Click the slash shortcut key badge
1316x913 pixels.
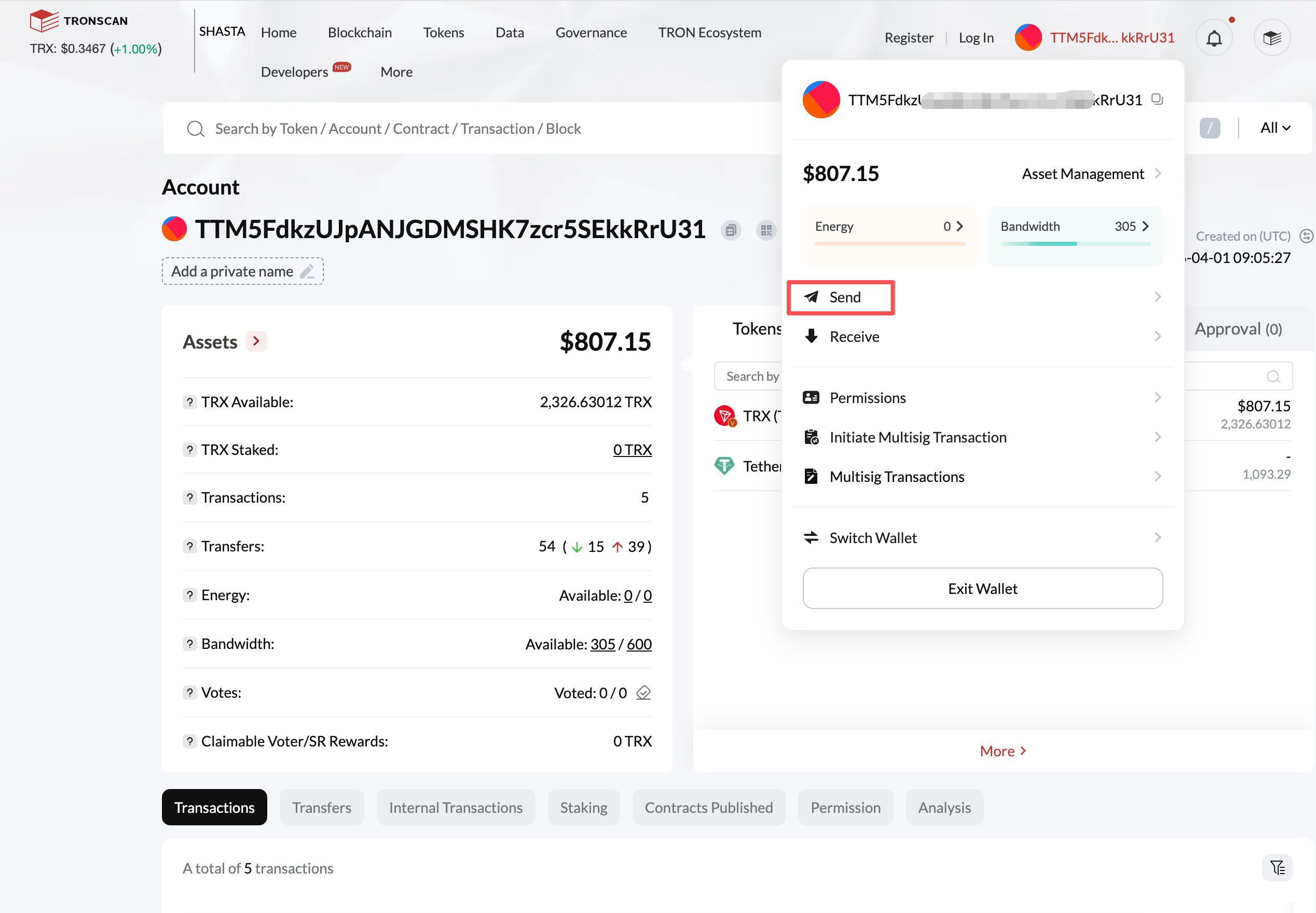click(1210, 128)
